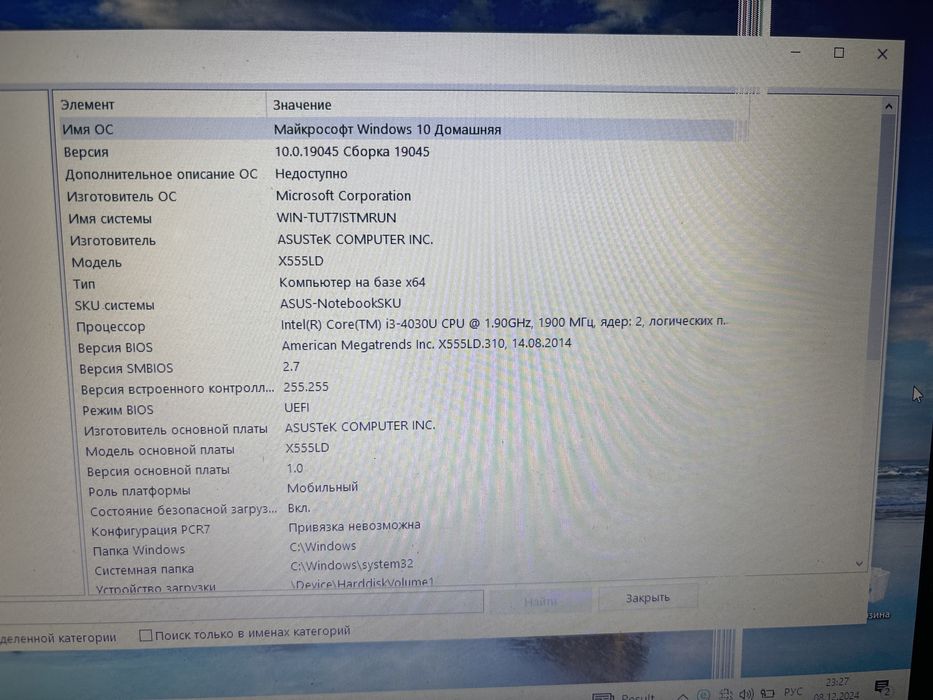The height and width of the screenshot is (700, 933).
Task: Close the system information window
Action: 882,54
